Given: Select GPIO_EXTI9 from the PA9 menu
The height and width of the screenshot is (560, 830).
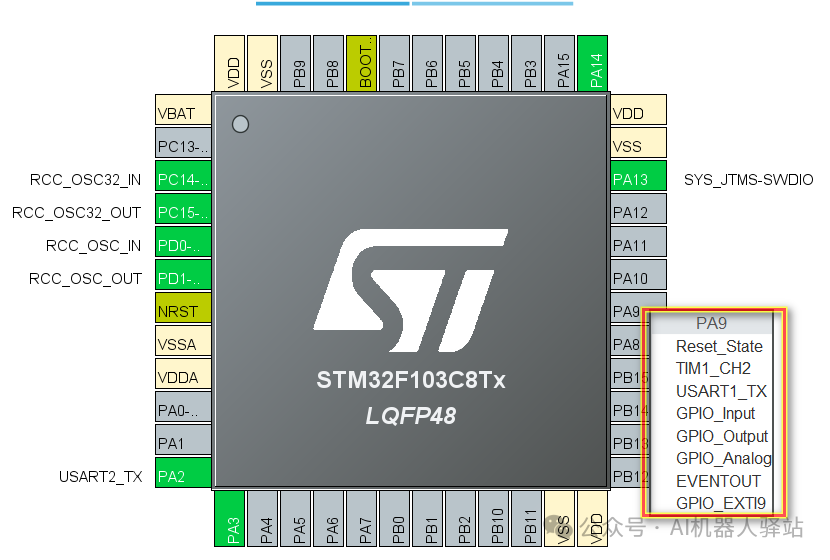Looking at the screenshot, I should click(x=720, y=503).
